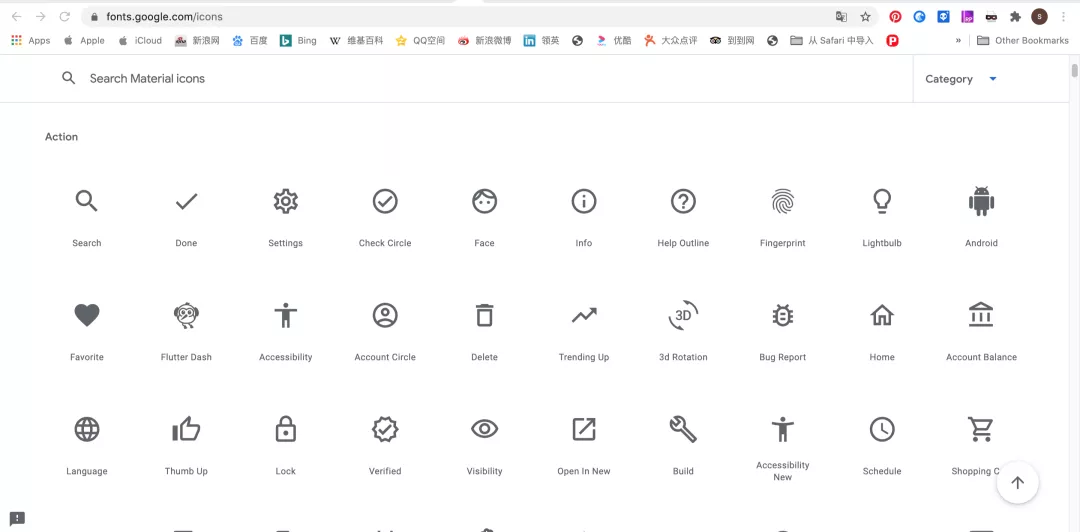Choose the Lightbulb icon

click(x=882, y=202)
